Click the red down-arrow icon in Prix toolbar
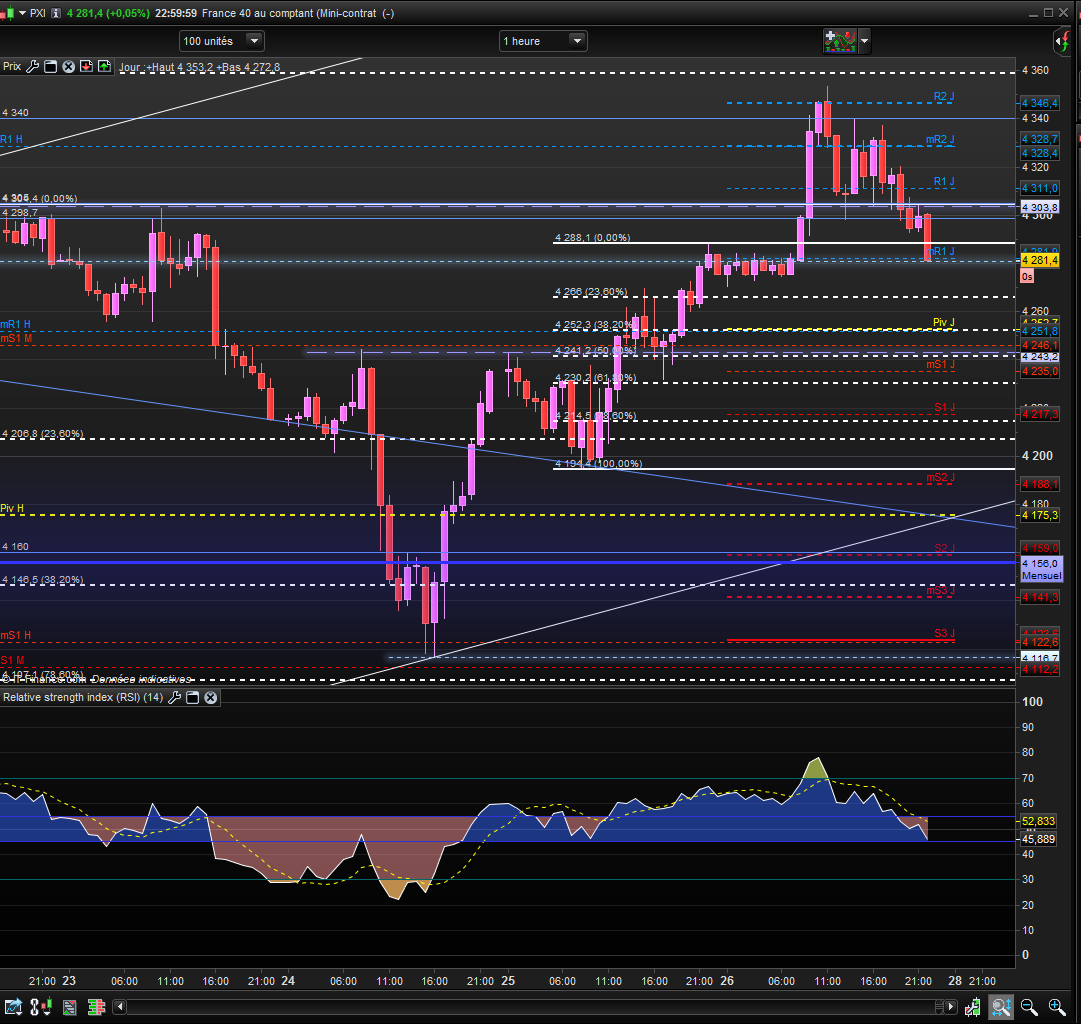Image resolution: width=1081 pixels, height=1024 pixels. pos(86,67)
